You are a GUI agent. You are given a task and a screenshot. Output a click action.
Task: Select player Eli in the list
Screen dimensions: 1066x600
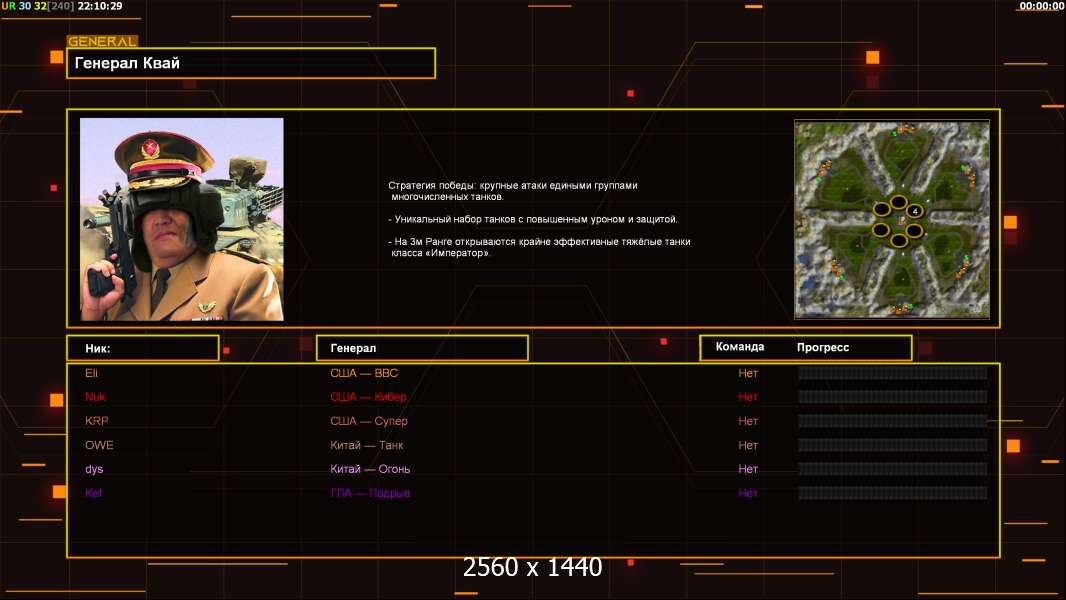(92, 373)
